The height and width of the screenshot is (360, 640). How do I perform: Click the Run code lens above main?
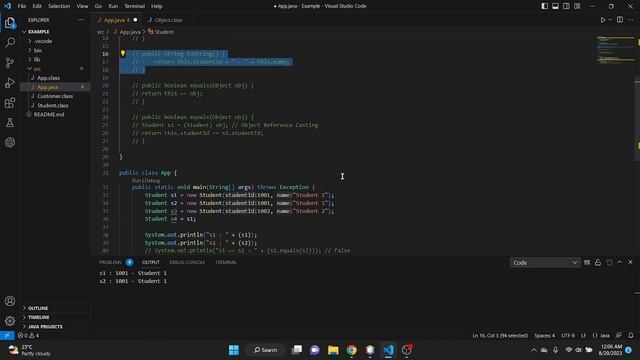[137, 180]
